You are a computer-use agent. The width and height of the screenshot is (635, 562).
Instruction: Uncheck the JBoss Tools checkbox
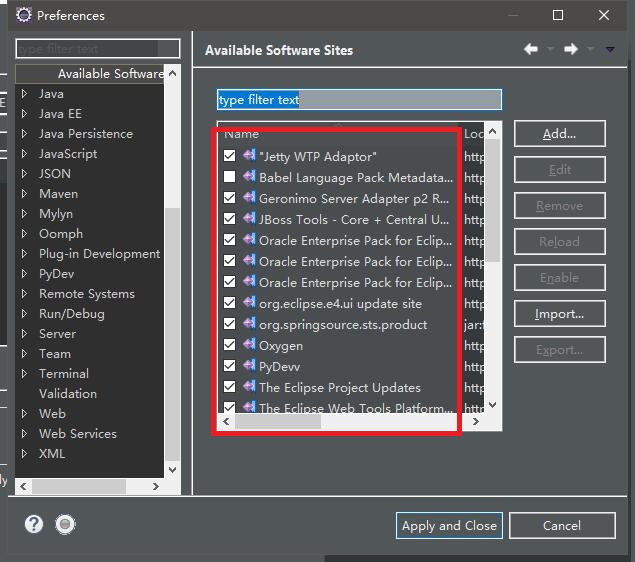(x=230, y=219)
